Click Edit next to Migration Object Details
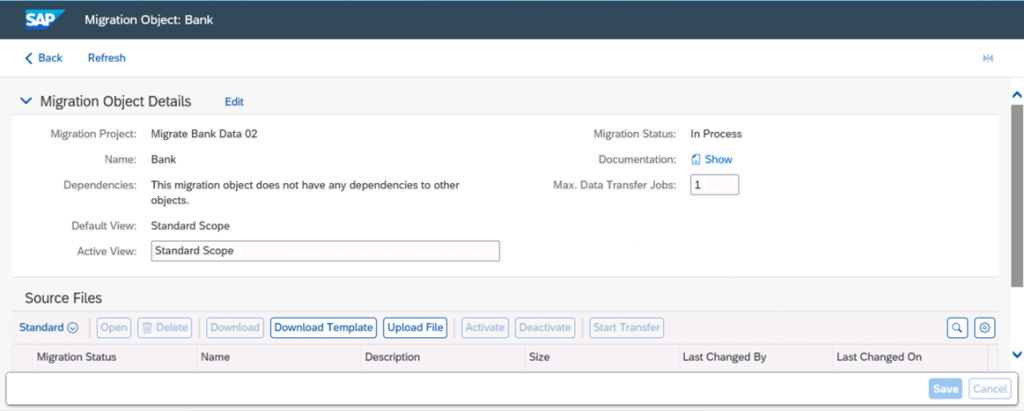 coord(234,102)
